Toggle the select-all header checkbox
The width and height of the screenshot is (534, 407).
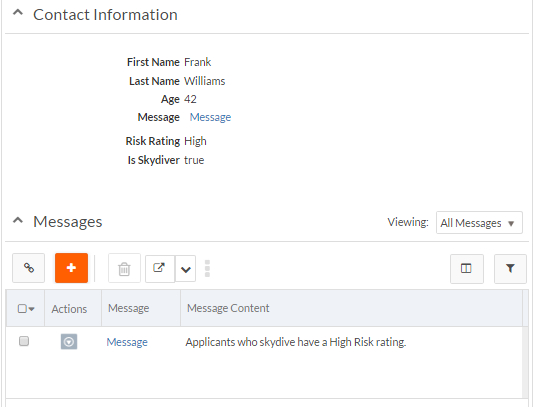22,309
